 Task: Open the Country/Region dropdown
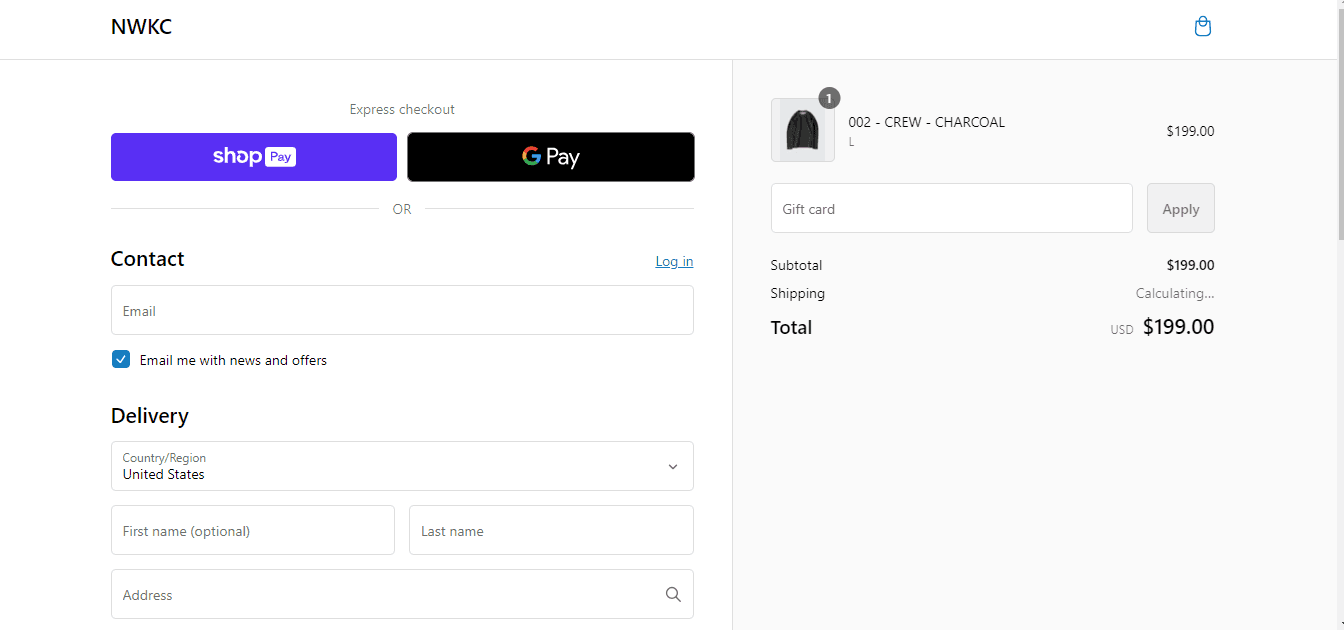click(x=402, y=466)
